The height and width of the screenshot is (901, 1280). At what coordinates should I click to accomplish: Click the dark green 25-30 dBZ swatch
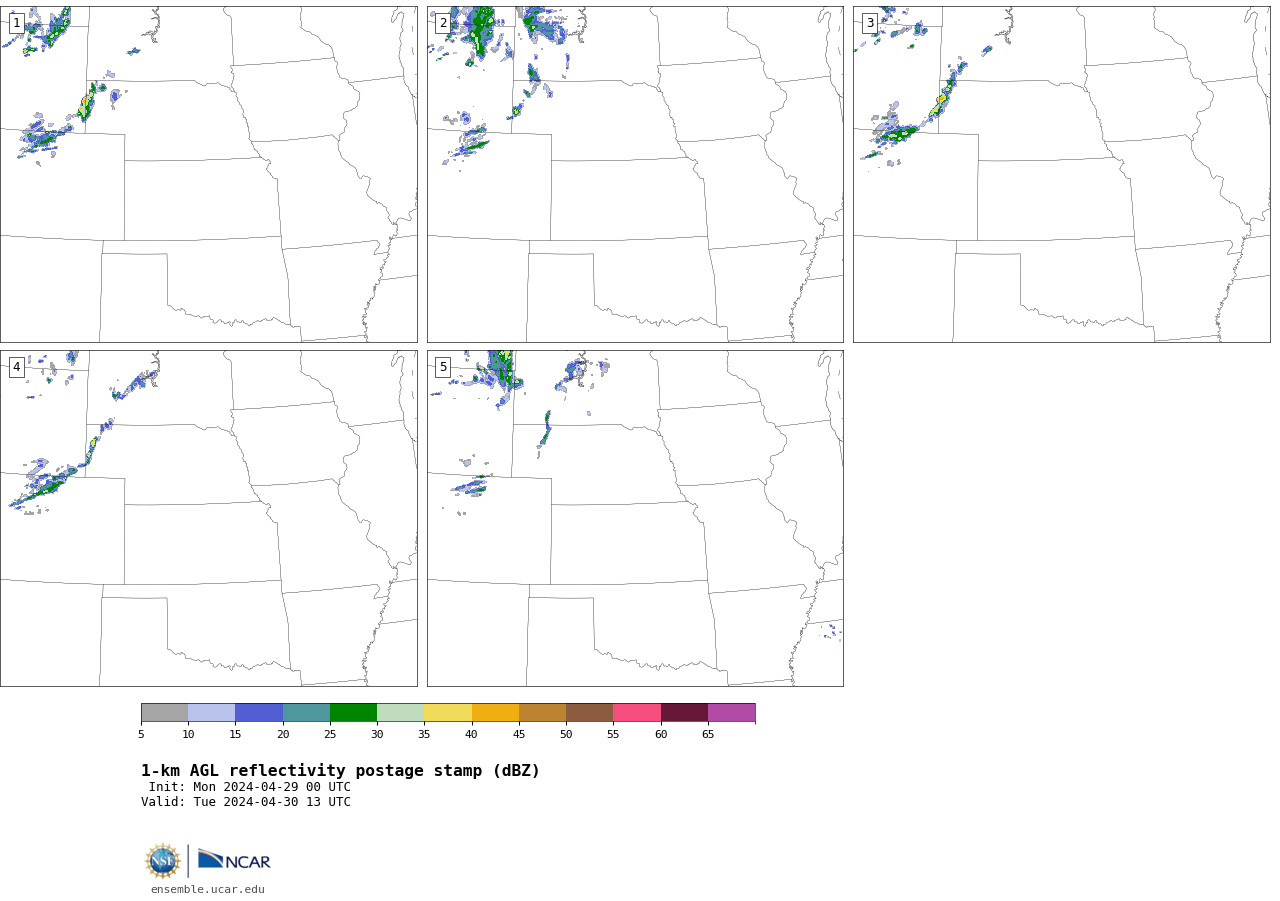[x=353, y=713]
